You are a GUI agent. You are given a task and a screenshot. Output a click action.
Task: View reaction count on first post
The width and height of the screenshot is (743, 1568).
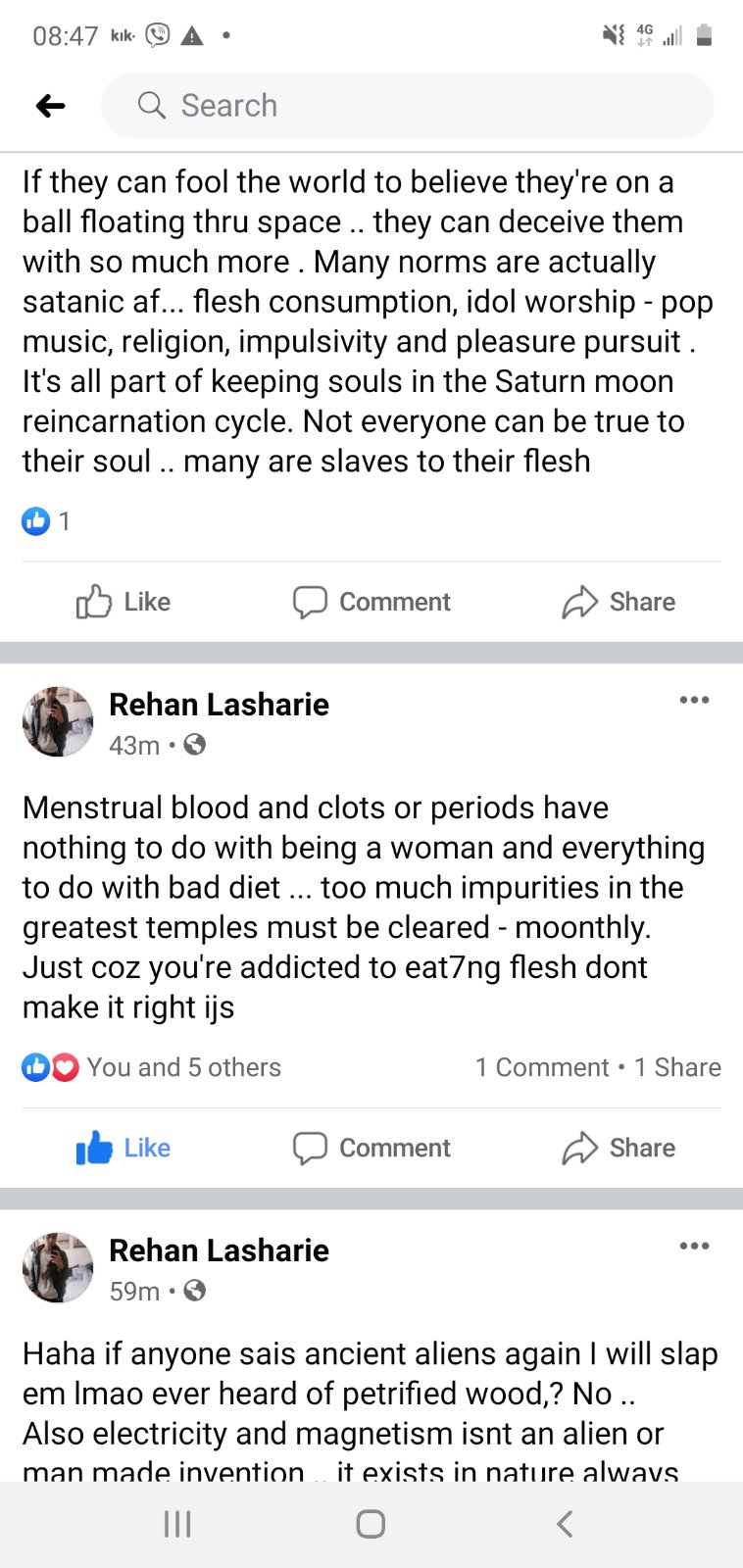(x=46, y=521)
